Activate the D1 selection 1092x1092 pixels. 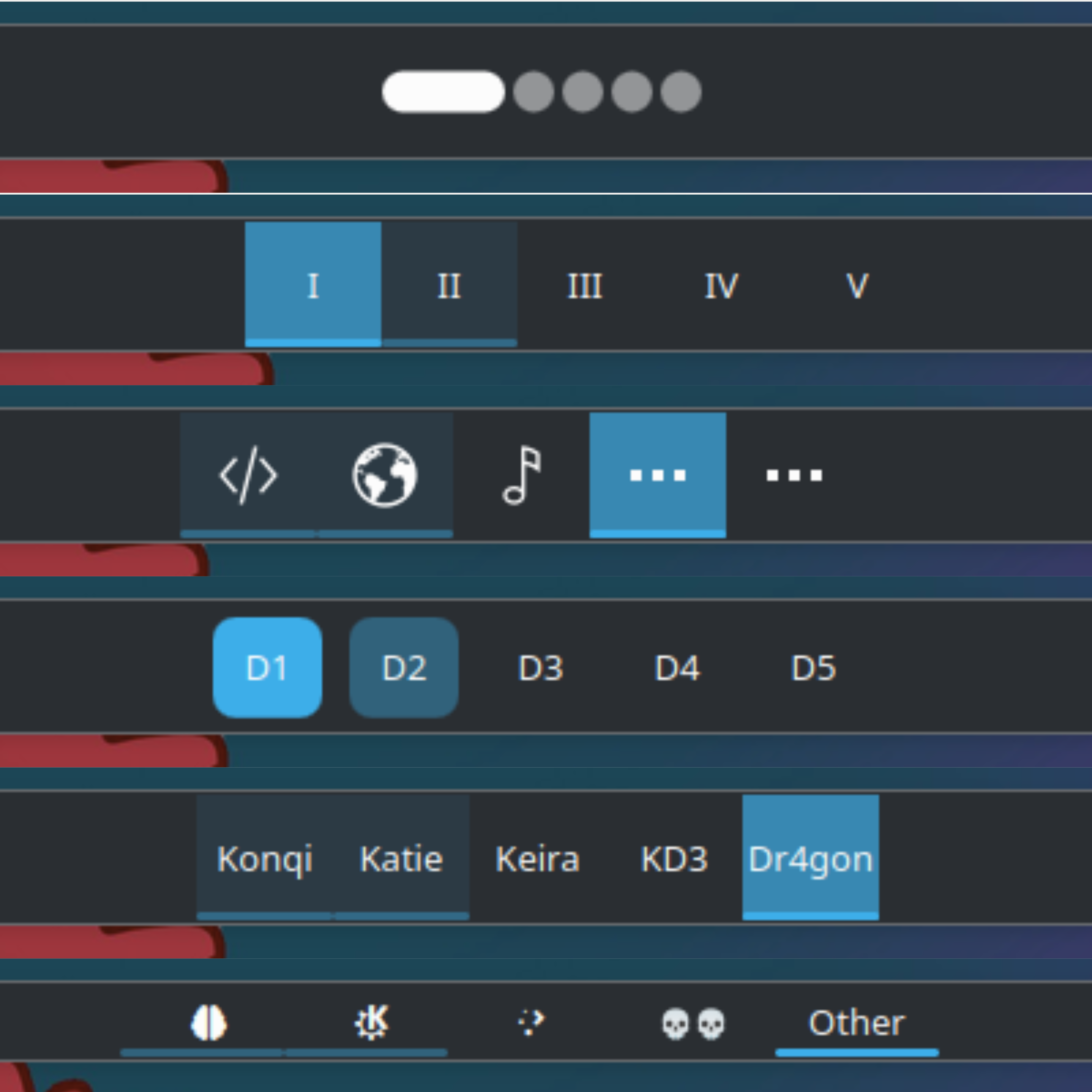tap(266, 668)
